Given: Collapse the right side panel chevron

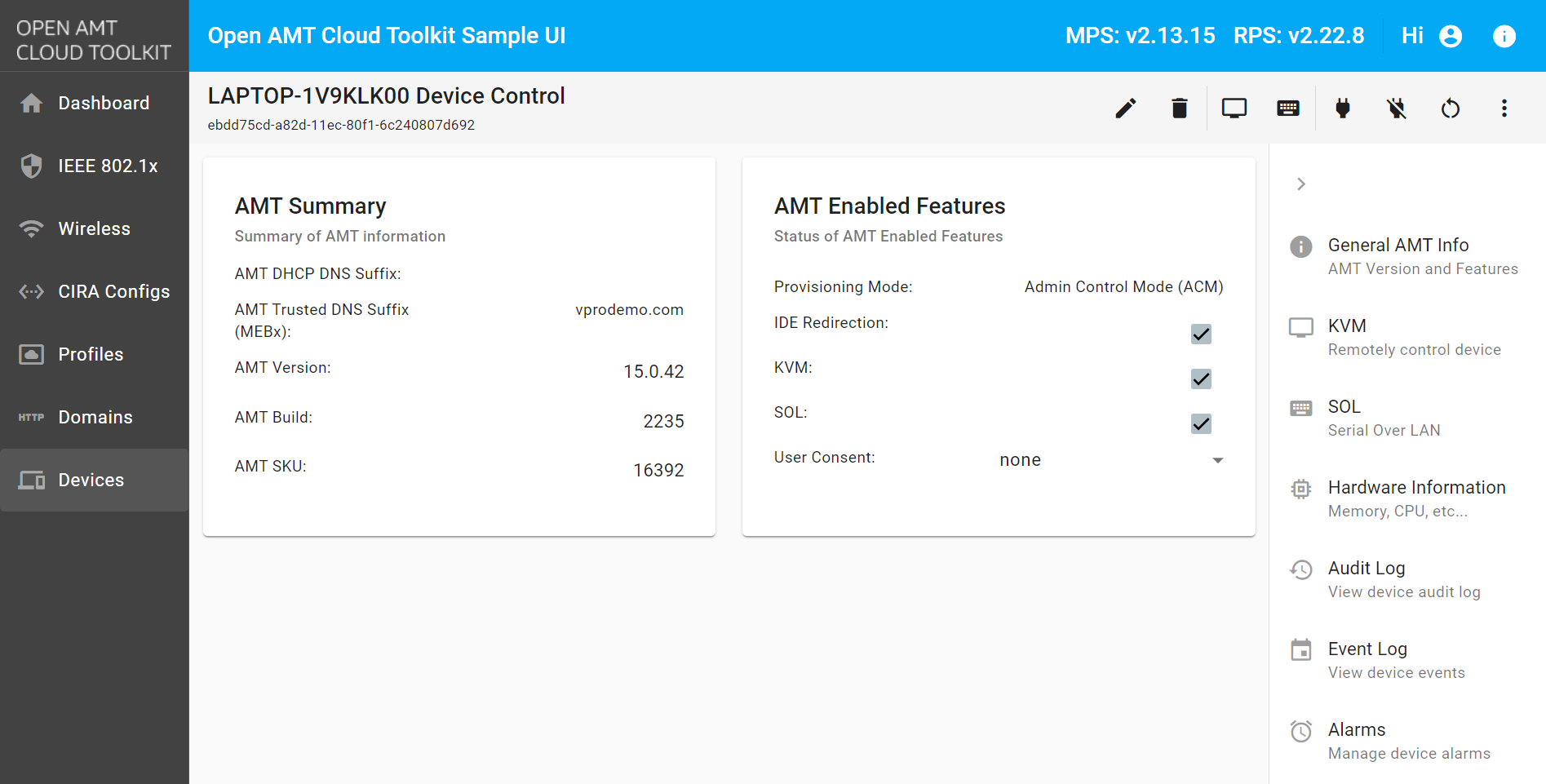Looking at the screenshot, I should tap(1301, 184).
